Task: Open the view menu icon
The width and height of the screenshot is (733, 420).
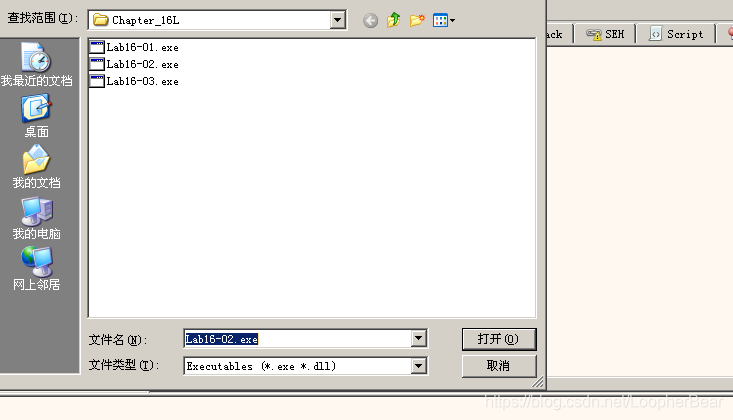Action: (x=440, y=21)
